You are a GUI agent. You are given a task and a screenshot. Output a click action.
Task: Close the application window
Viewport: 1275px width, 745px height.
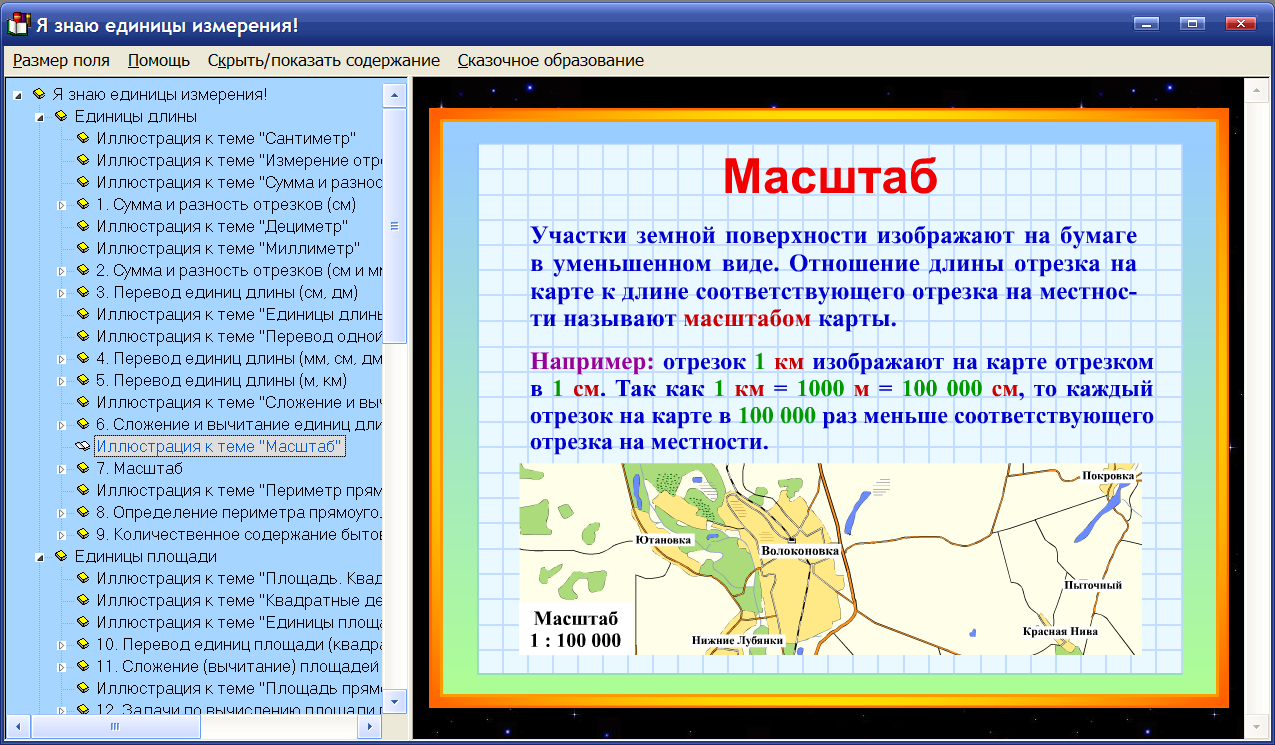click(x=1241, y=23)
